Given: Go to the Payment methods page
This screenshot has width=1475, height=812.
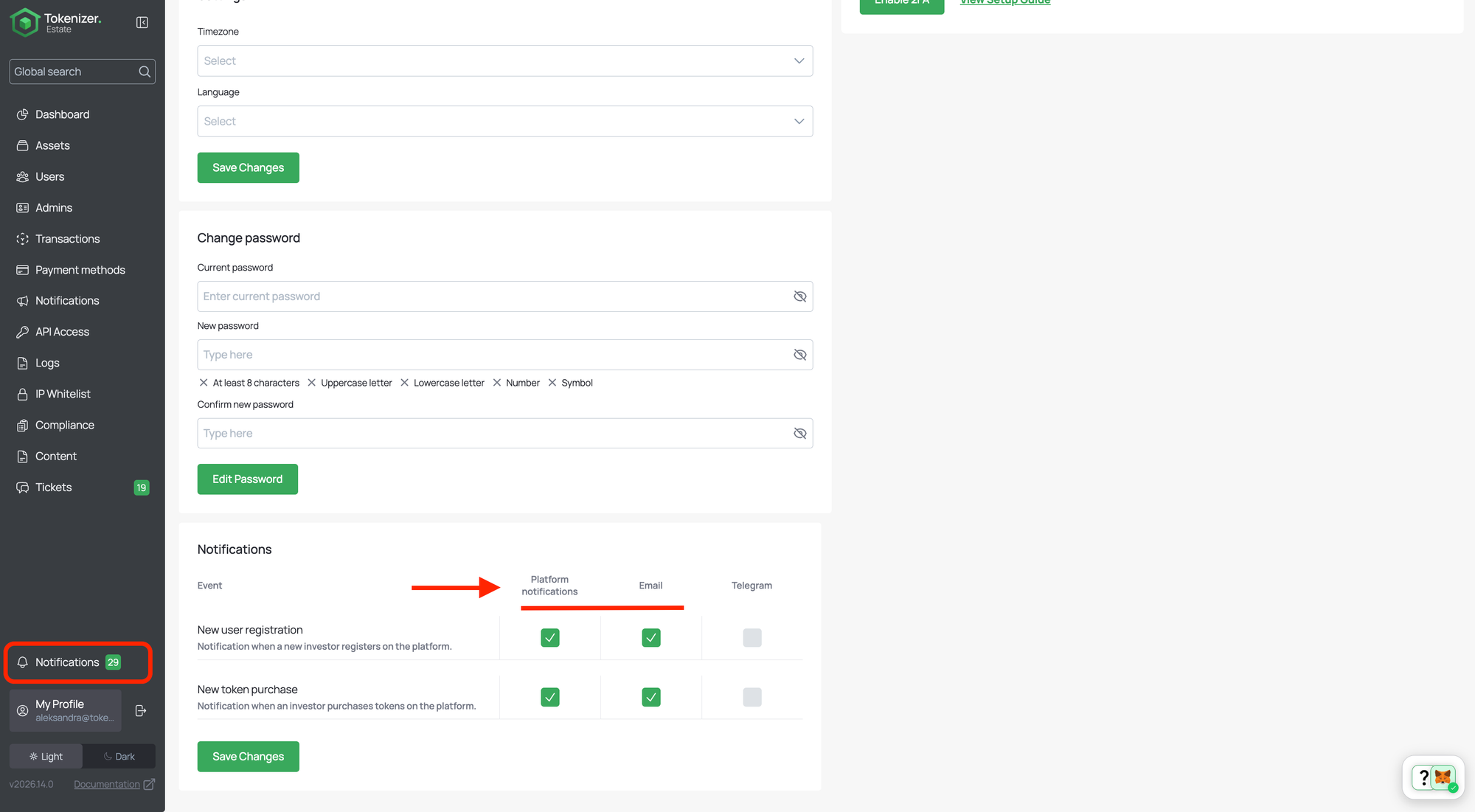Looking at the screenshot, I should coord(80,270).
